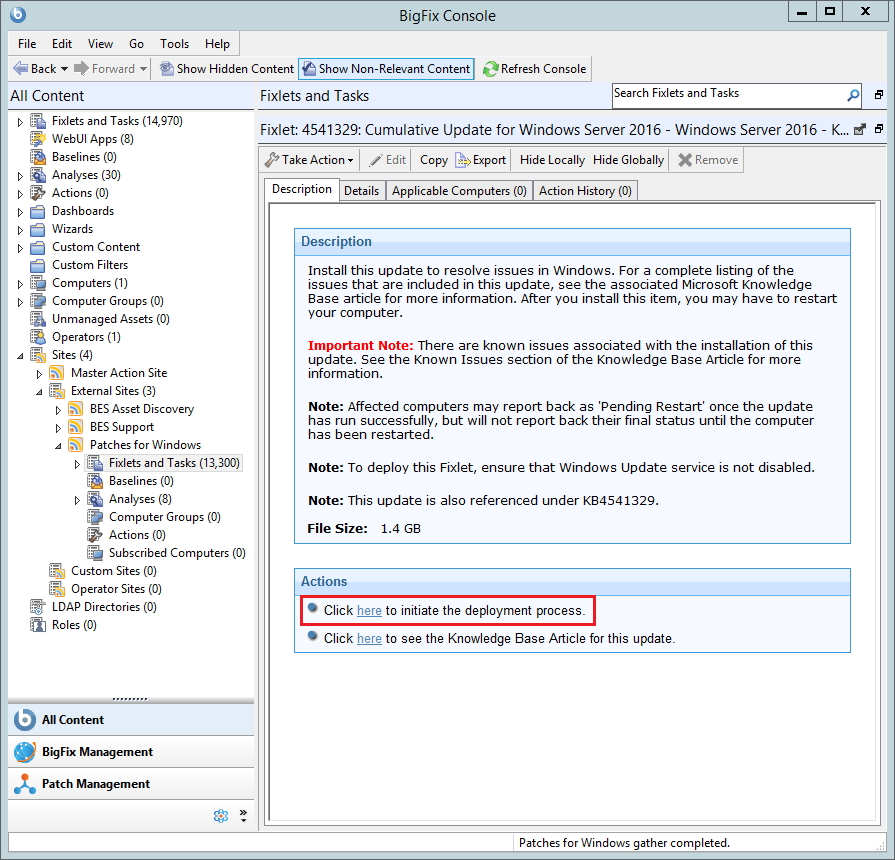Toggle Show Non-Relevant Content
895x860 pixels.
(x=386, y=68)
